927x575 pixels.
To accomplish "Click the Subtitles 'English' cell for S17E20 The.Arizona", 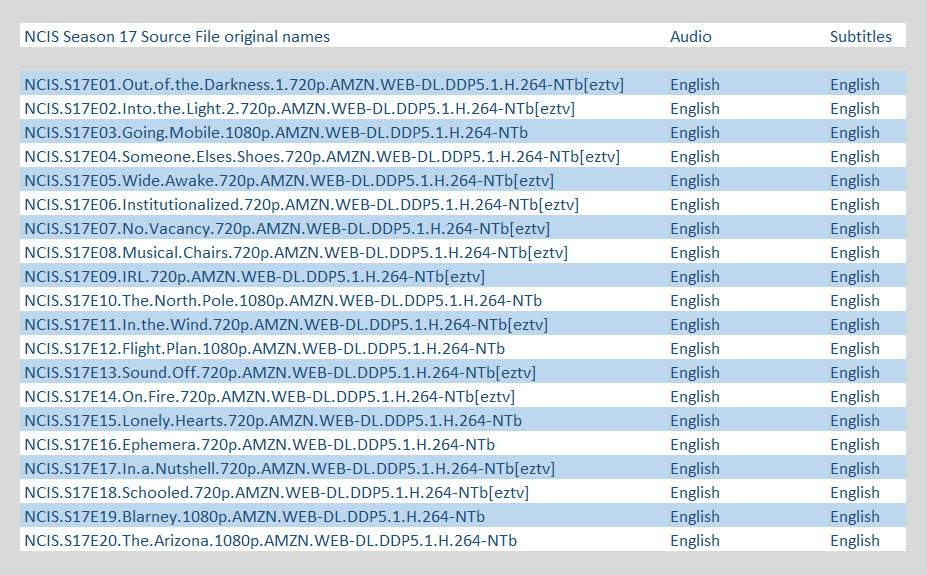I will [x=855, y=541].
